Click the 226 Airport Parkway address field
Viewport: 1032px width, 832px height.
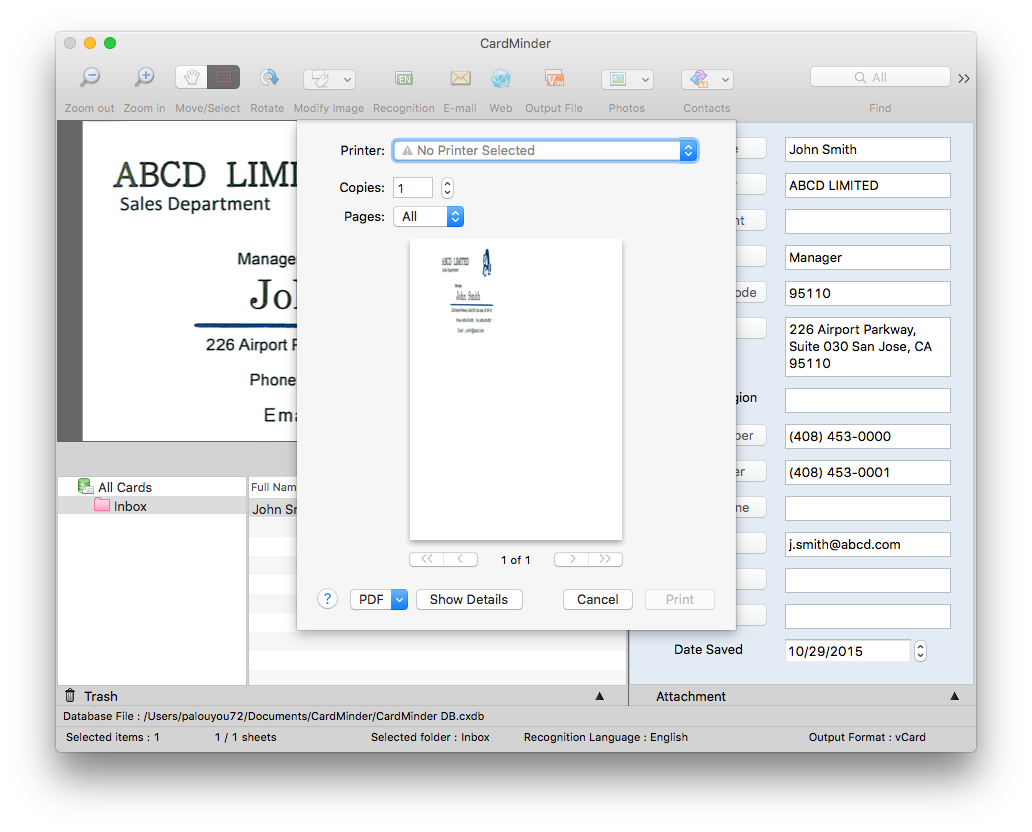click(x=867, y=347)
